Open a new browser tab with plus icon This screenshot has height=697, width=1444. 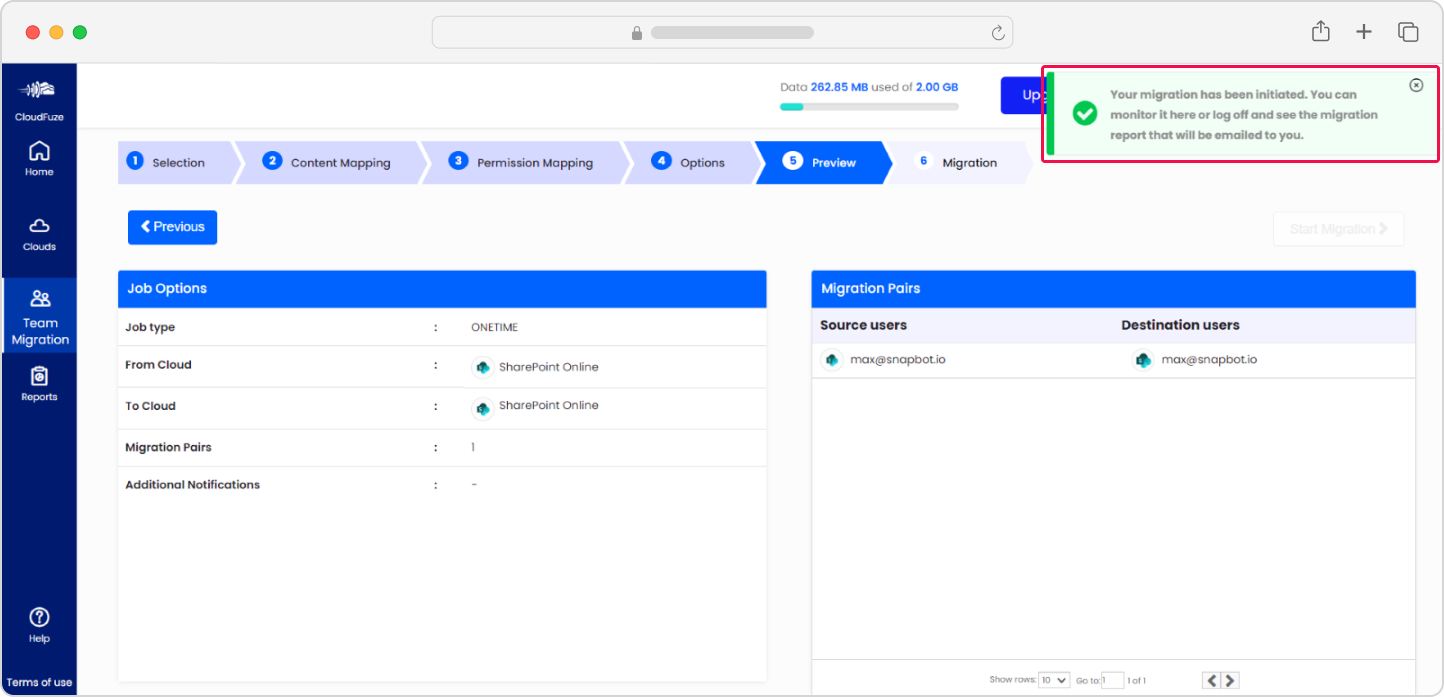pyautogui.click(x=1364, y=32)
